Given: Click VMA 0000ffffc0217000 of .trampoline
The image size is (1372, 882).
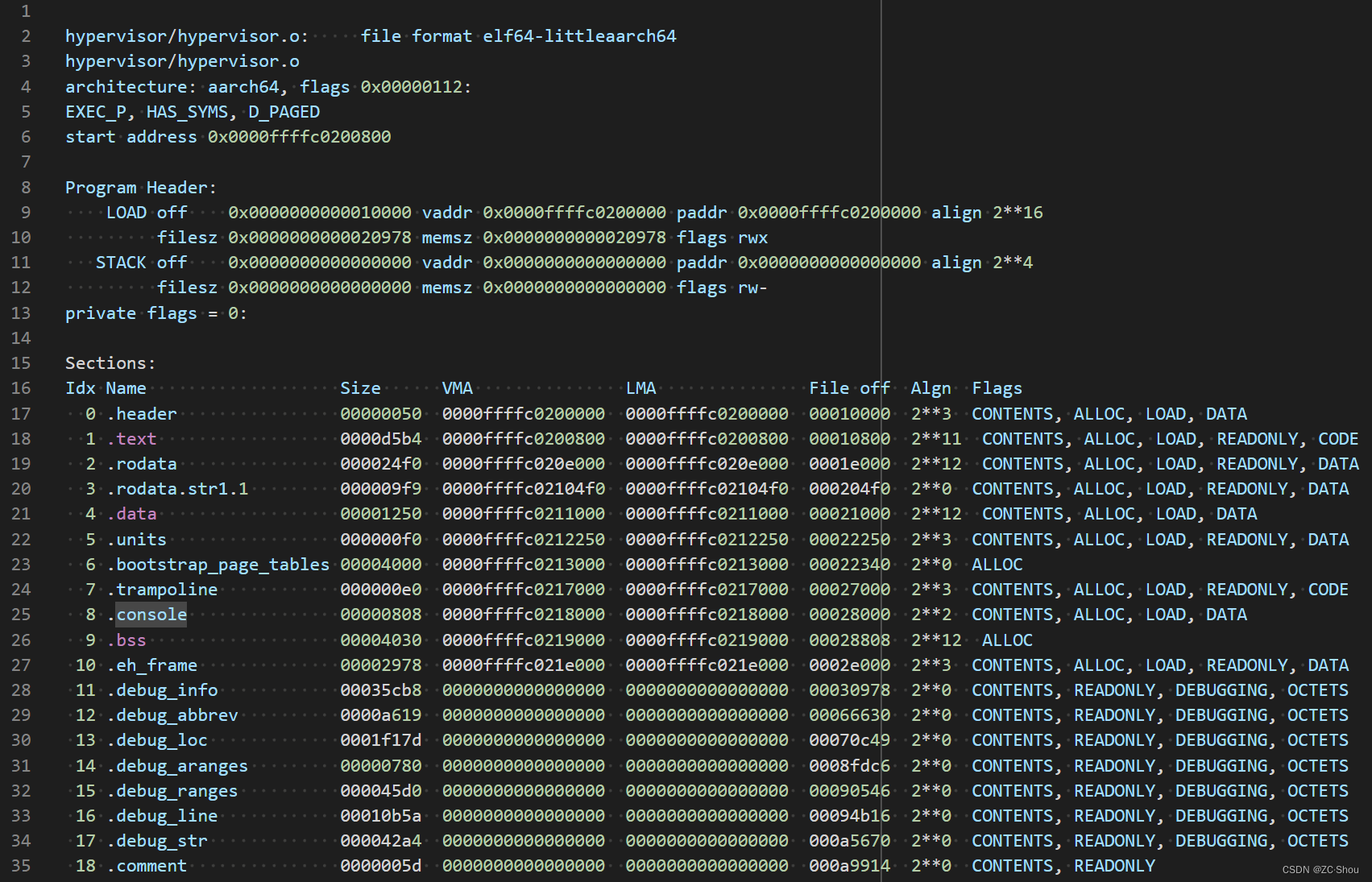Looking at the screenshot, I should [x=523, y=589].
